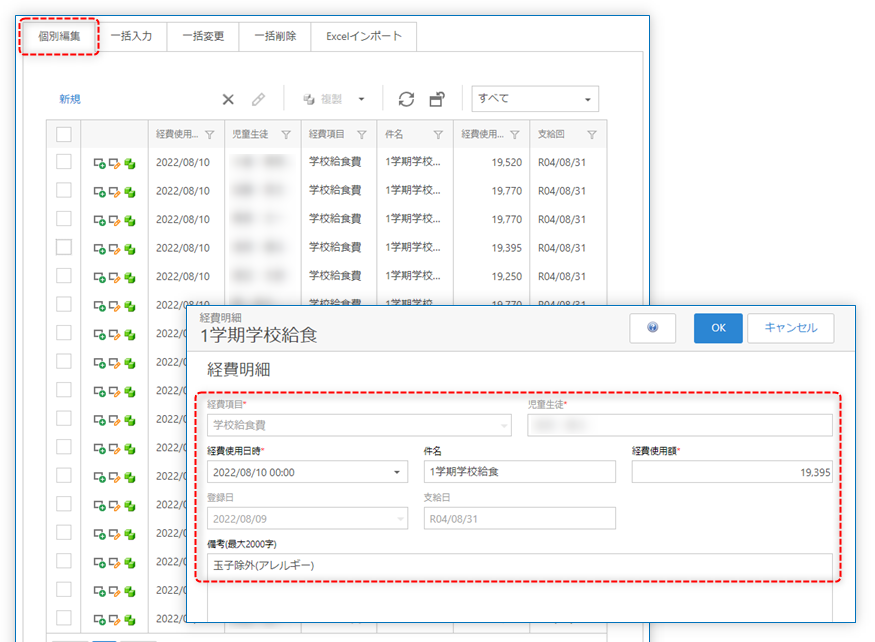Click the refresh icon in the list toolbar

pos(406,99)
